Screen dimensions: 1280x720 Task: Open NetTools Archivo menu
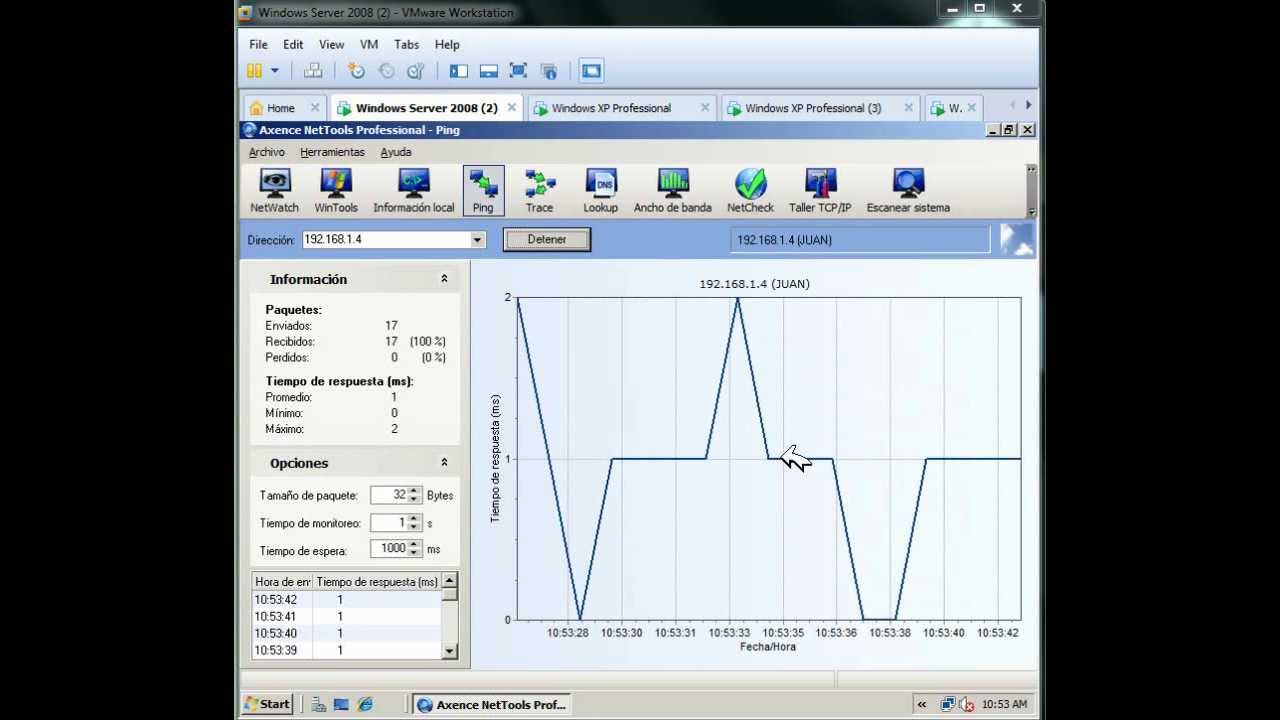click(x=267, y=152)
